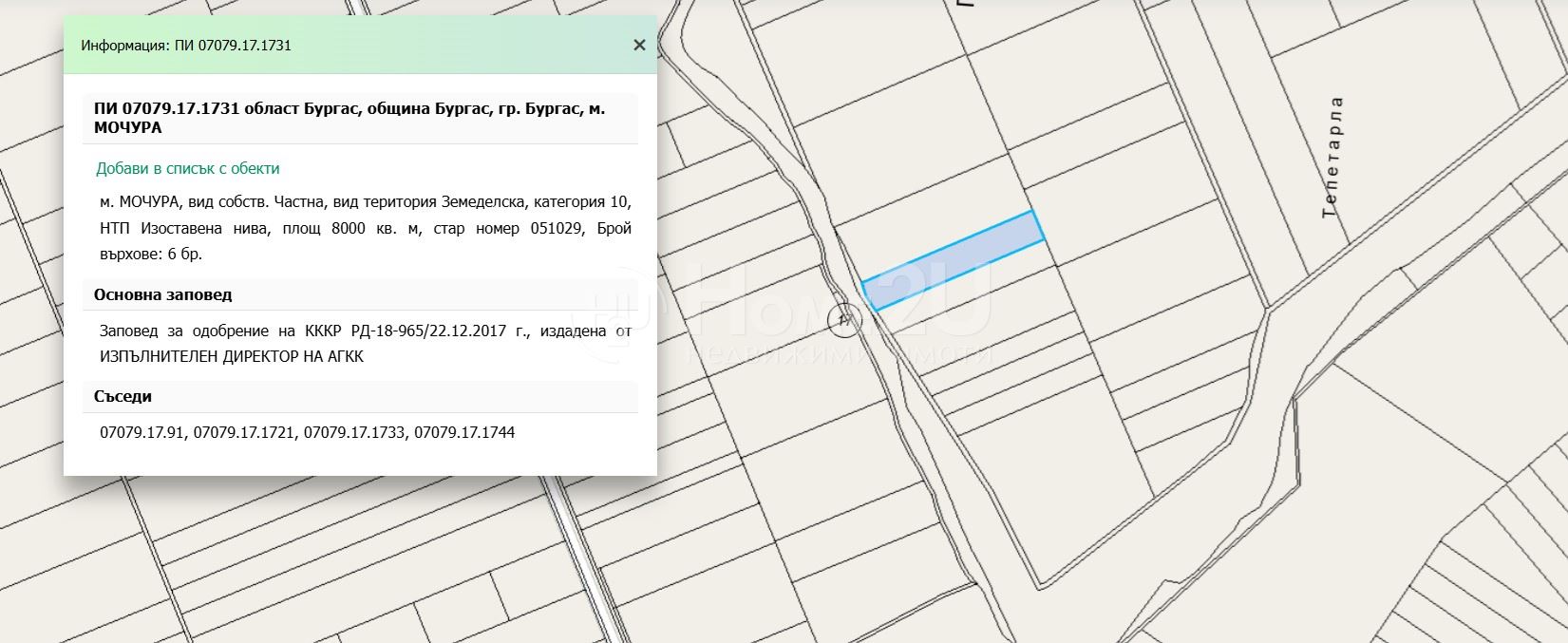Image resolution: width=1568 pixels, height=643 pixels.
Task: Select the blue highlighted parcel on map
Action: (953, 259)
